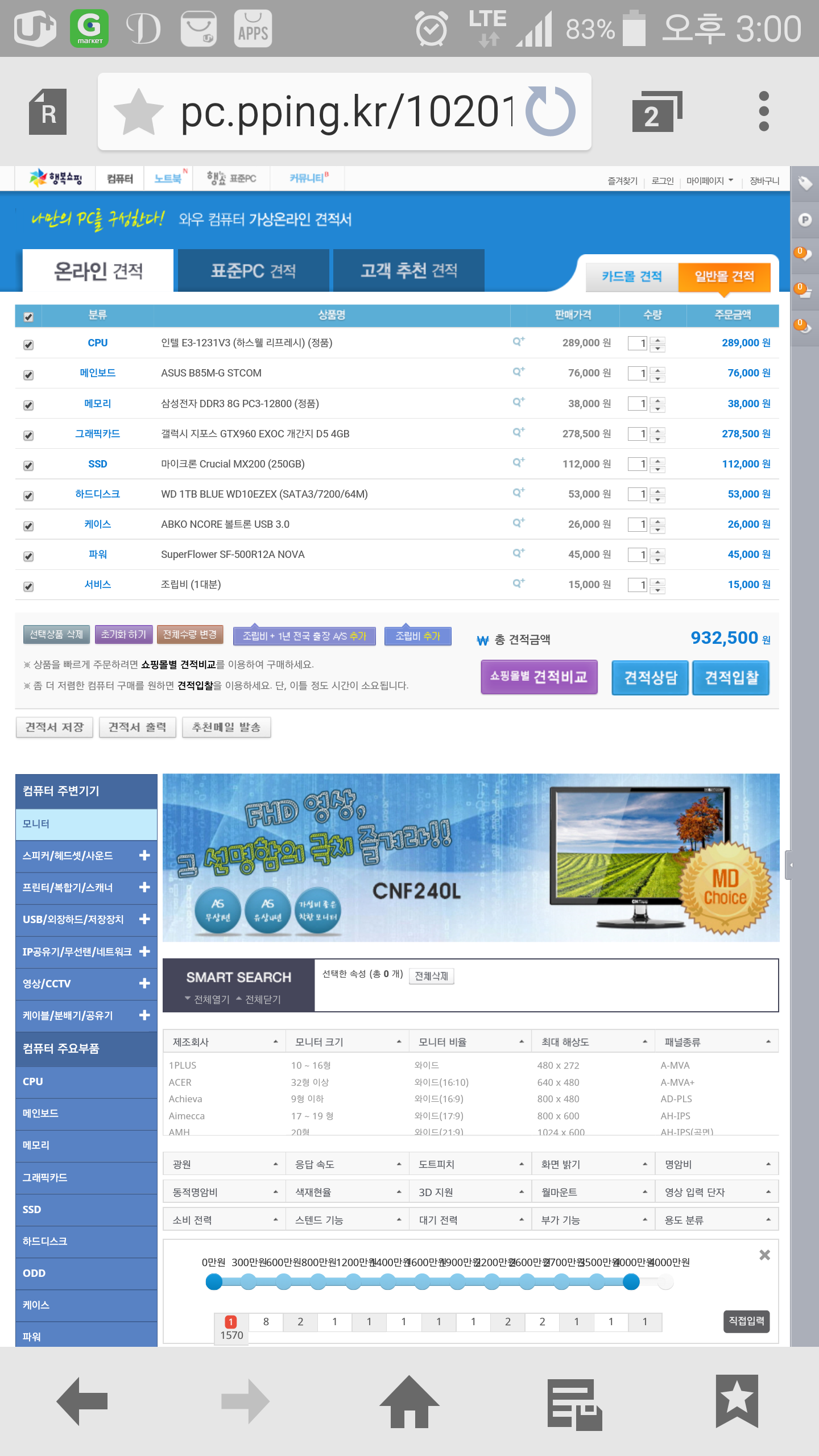Click the 견적입찰 button
The image size is (819, 1456).
731,677
